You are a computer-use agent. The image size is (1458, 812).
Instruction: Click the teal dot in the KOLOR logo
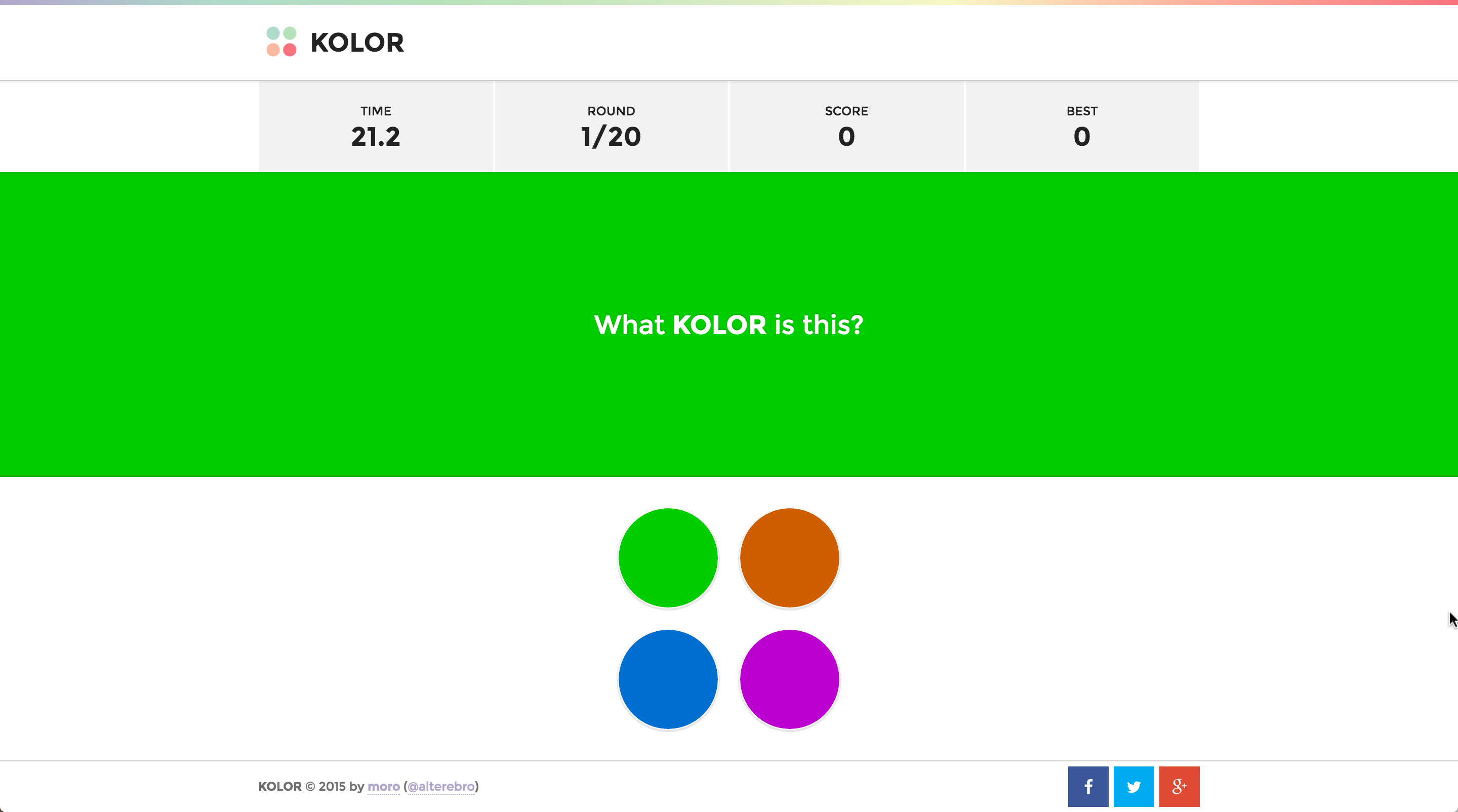click(273, 33)
